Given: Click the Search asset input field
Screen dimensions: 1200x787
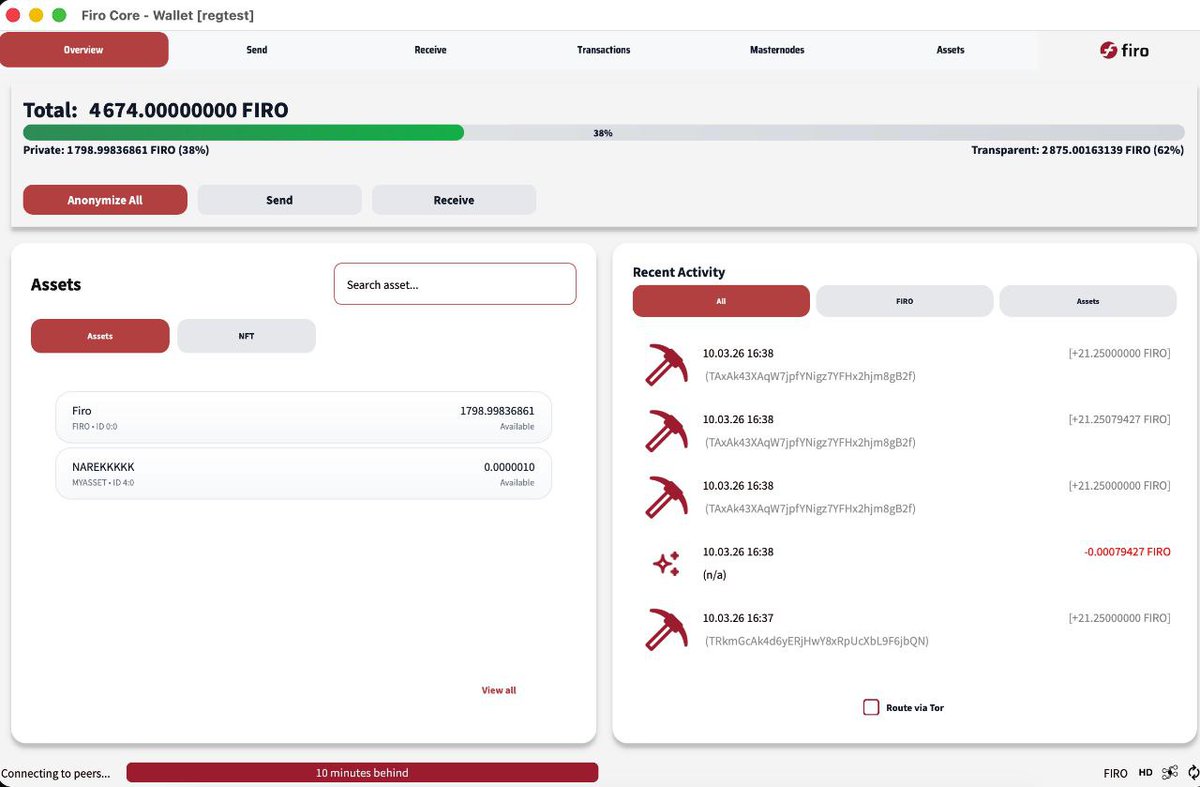Looking at the screenshot, I should point(455,284).
